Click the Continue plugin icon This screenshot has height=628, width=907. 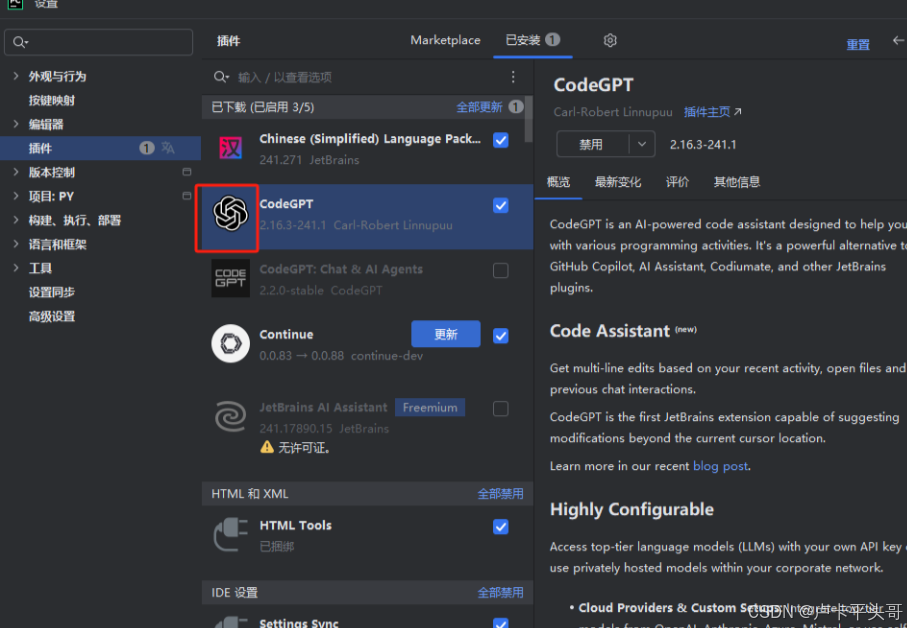230,343
